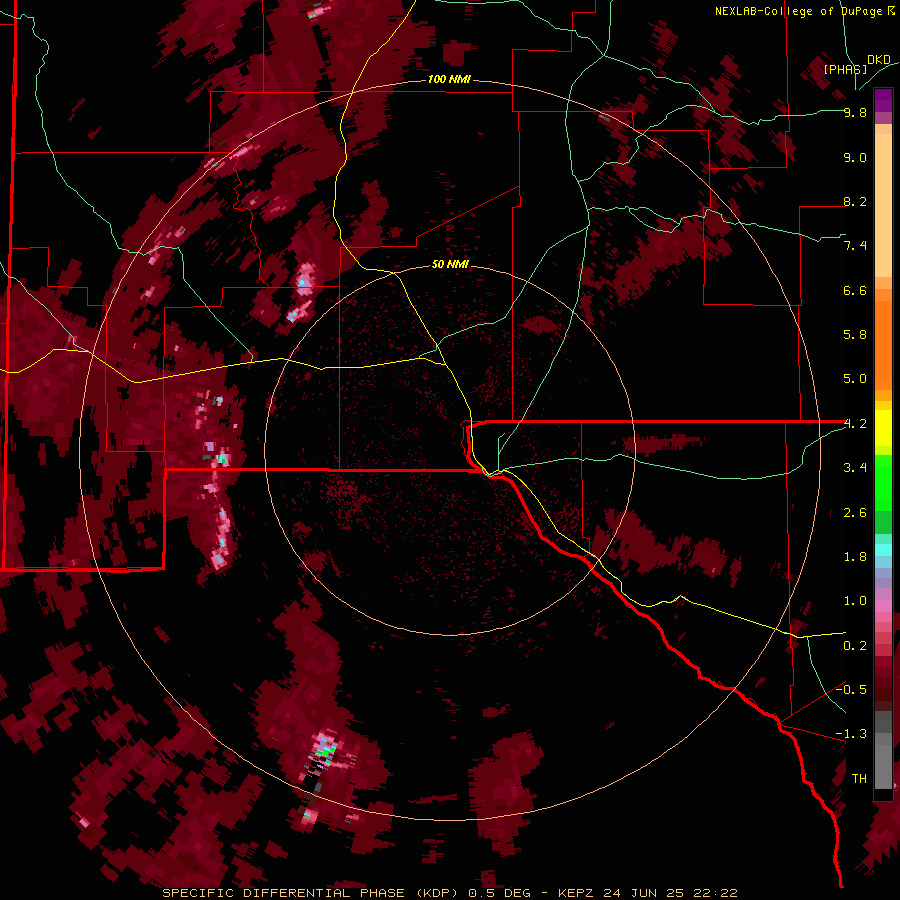Screen dimensions: 900x900
Task: Click the TH label on the color scale
Action: click(859, 779)
